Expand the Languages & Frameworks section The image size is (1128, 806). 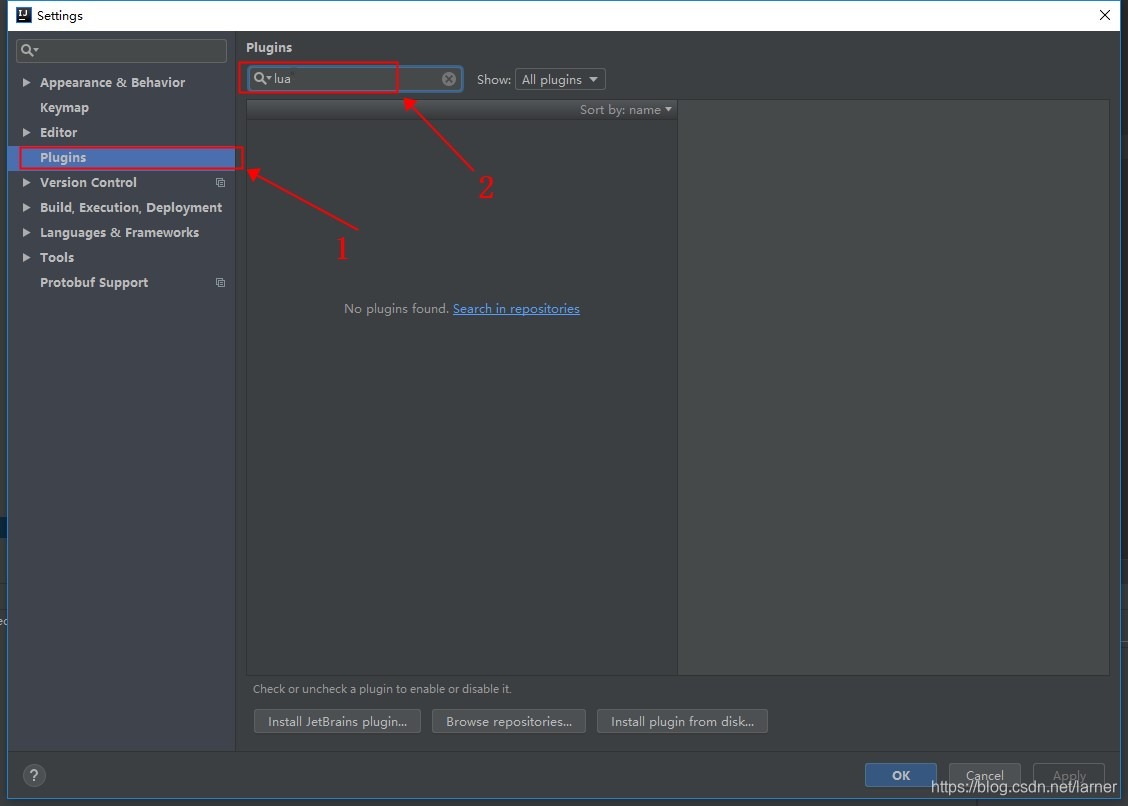pyautogui.click(x=27, y=232)
